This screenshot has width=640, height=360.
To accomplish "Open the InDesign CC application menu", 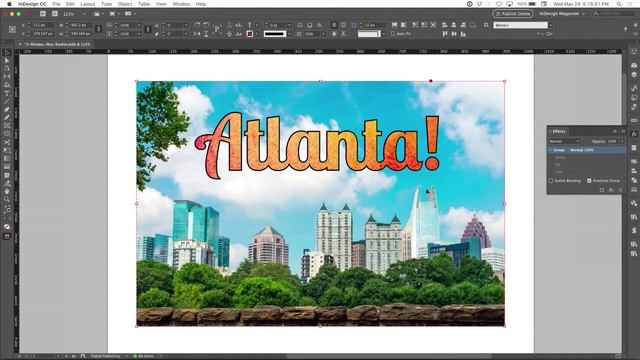I will click(32, 4).
